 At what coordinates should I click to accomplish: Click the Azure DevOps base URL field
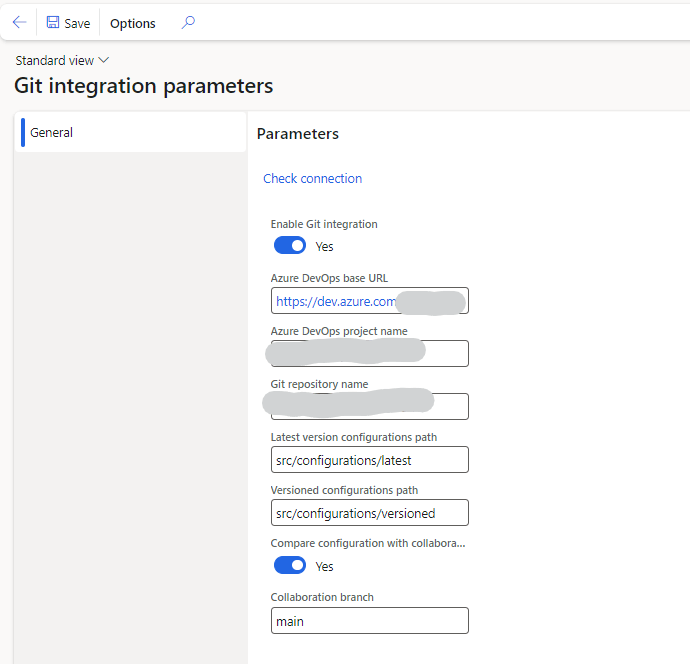point(369,301)
